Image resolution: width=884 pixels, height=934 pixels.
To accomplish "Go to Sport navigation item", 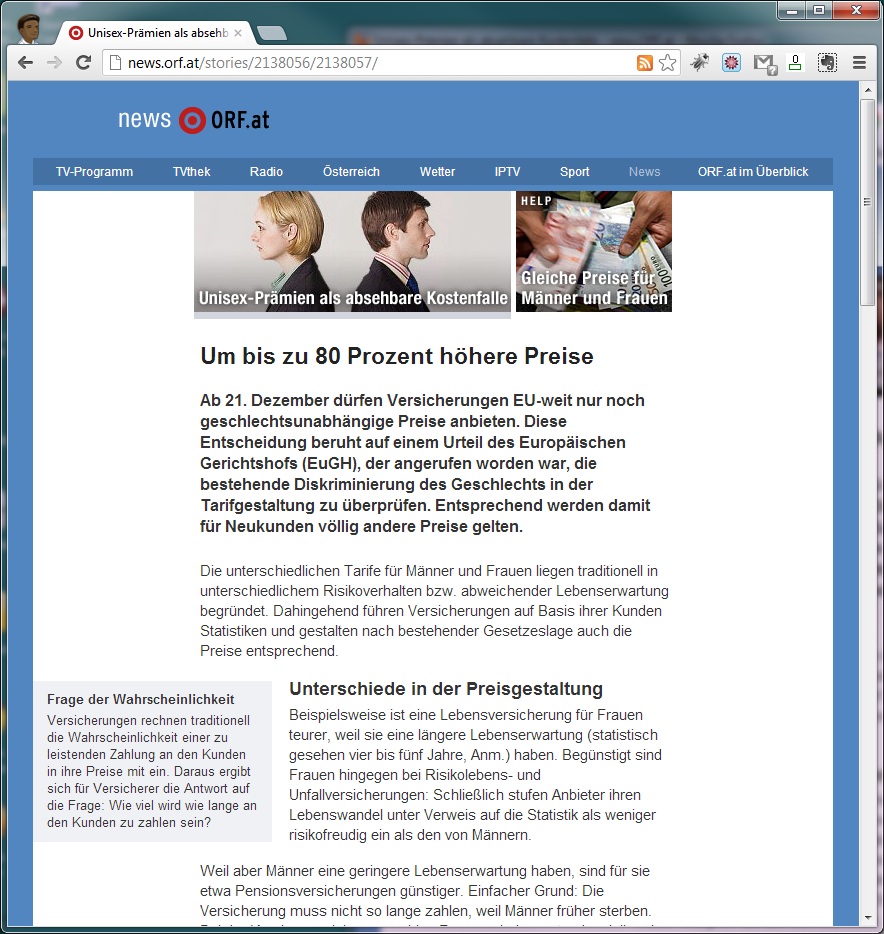I will click(574, 172).
